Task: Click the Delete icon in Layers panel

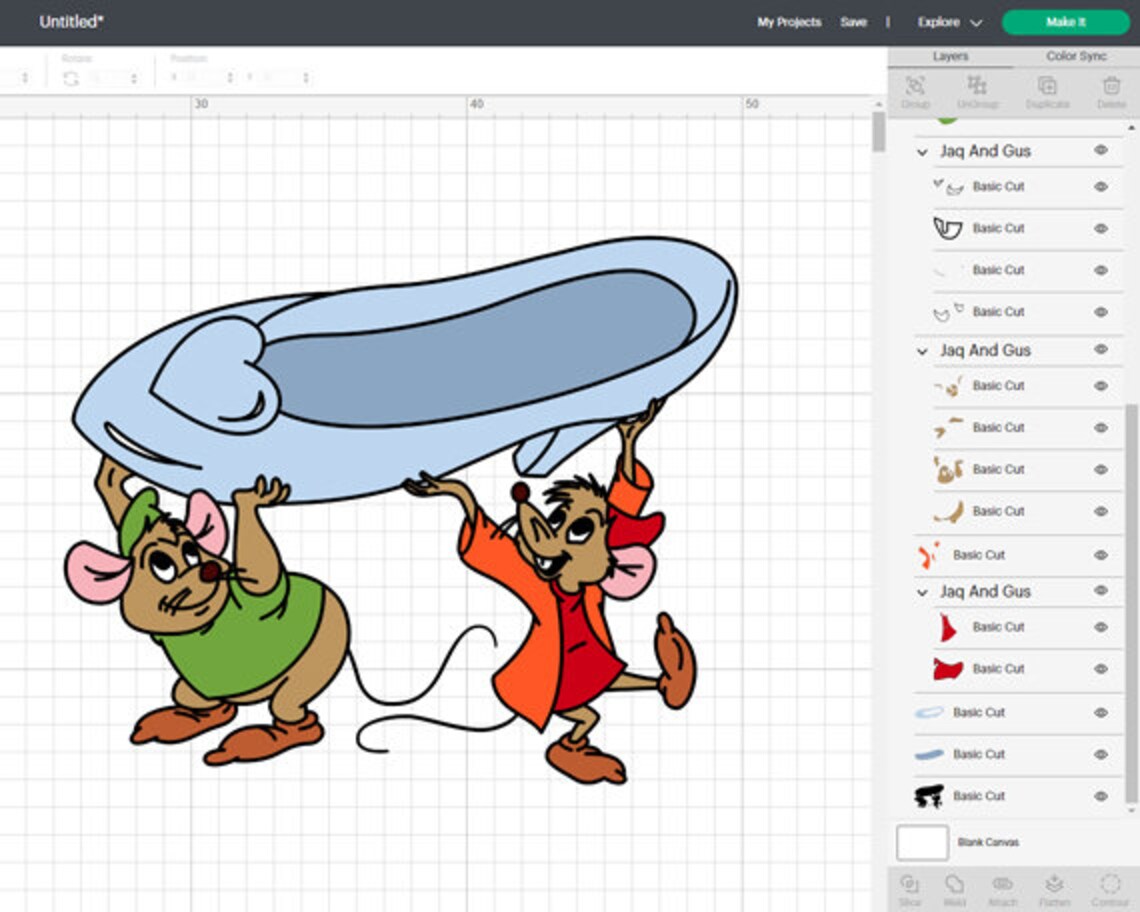Action: point(1110,93)
